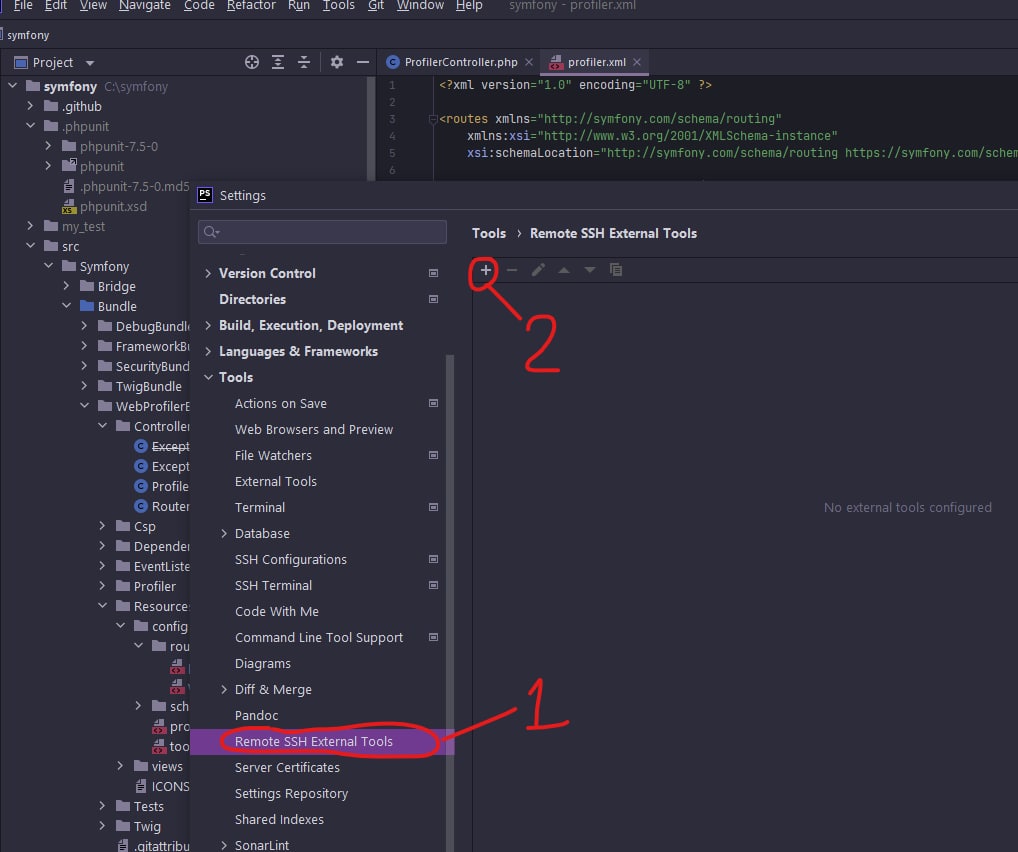Viewport: 1018px width, 852px height.
Task: Click the Collapse All icon in Project panel
Action: click(304, 62)
